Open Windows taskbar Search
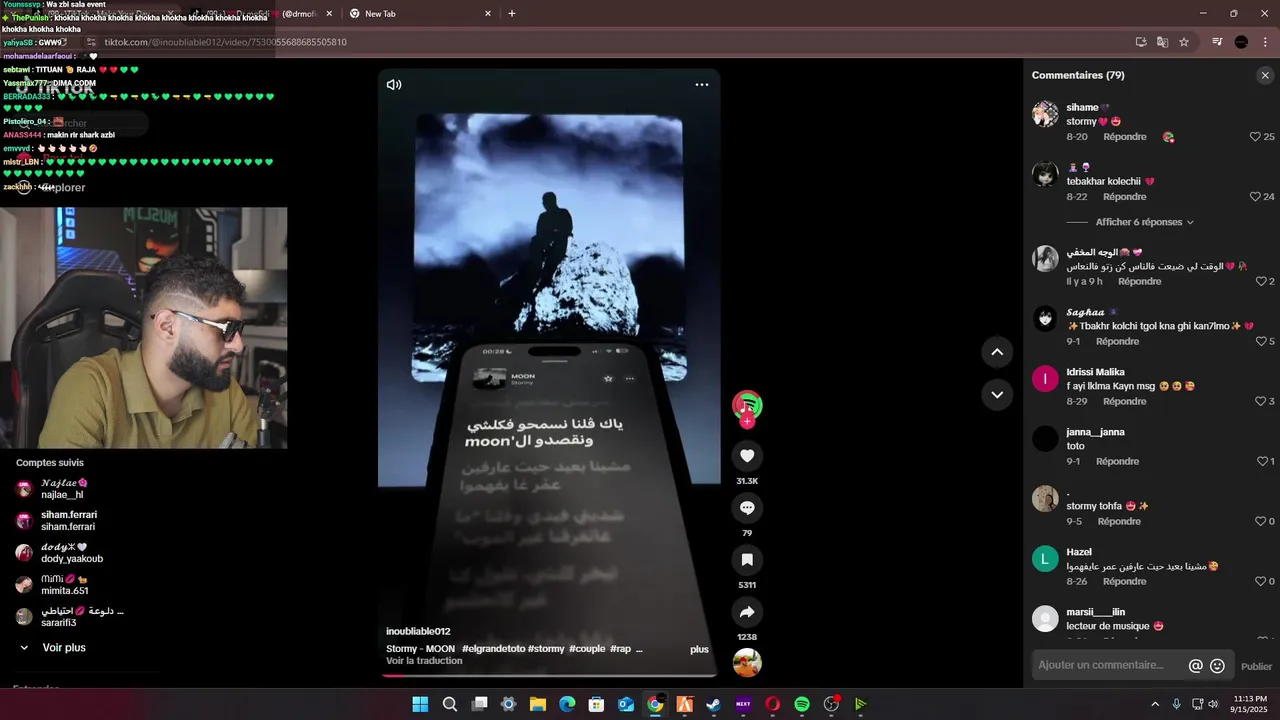Screen dimensions: 1280x720 [450, 704]
